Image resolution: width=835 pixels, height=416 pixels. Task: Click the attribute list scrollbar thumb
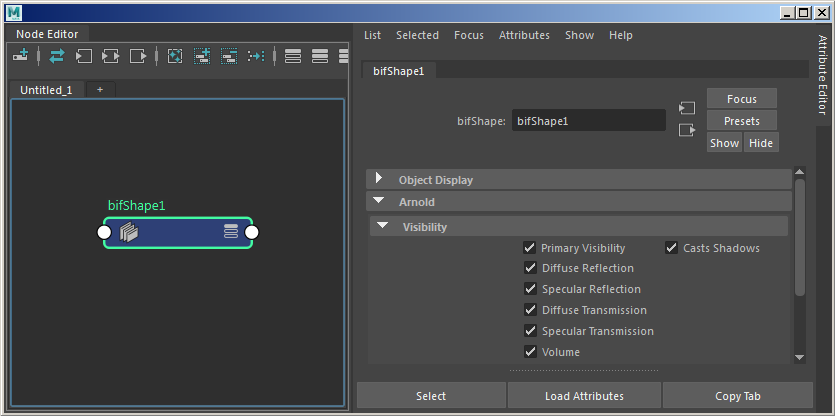point(799,237)
